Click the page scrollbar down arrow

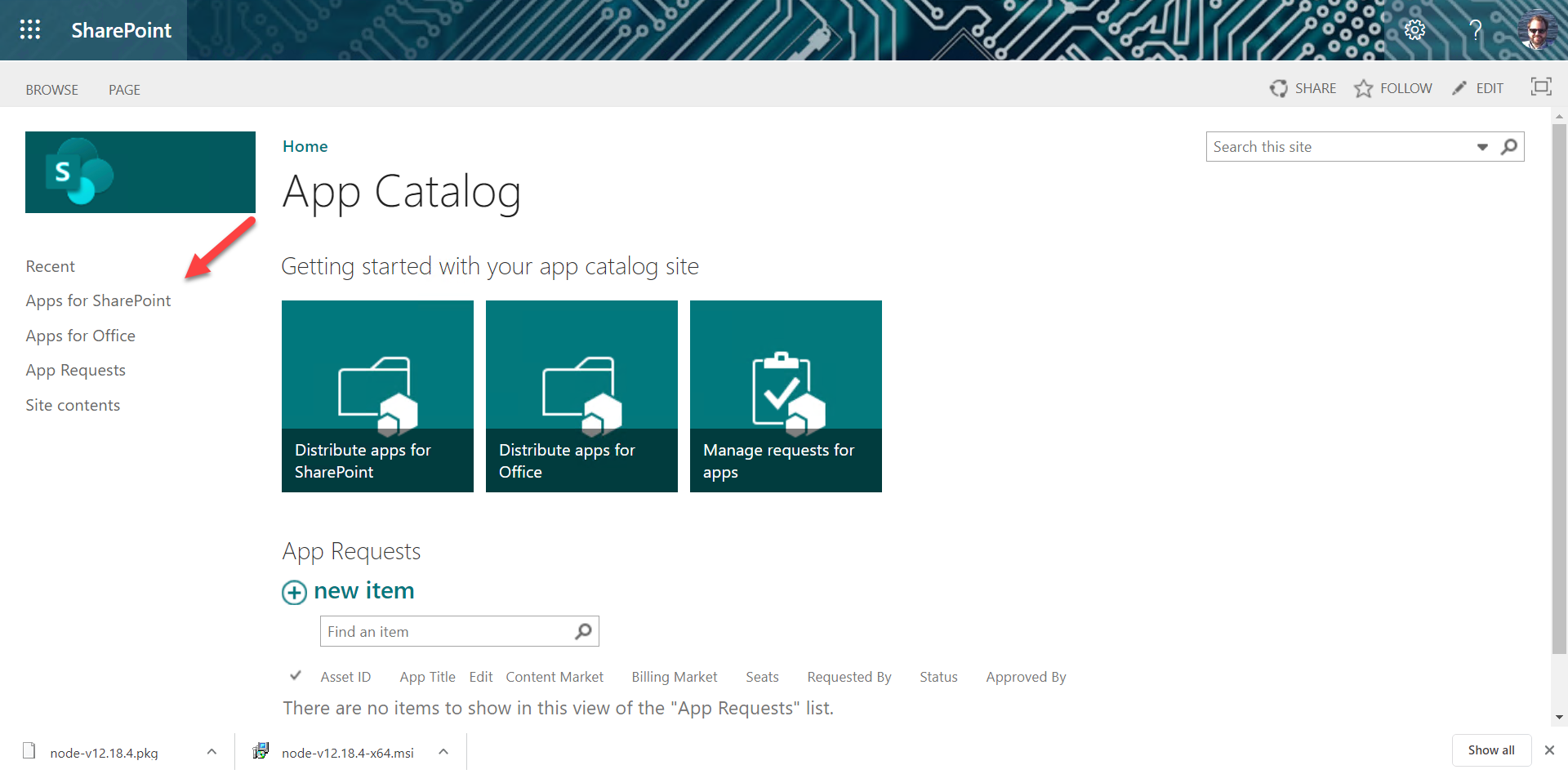tap(1560, 718)
